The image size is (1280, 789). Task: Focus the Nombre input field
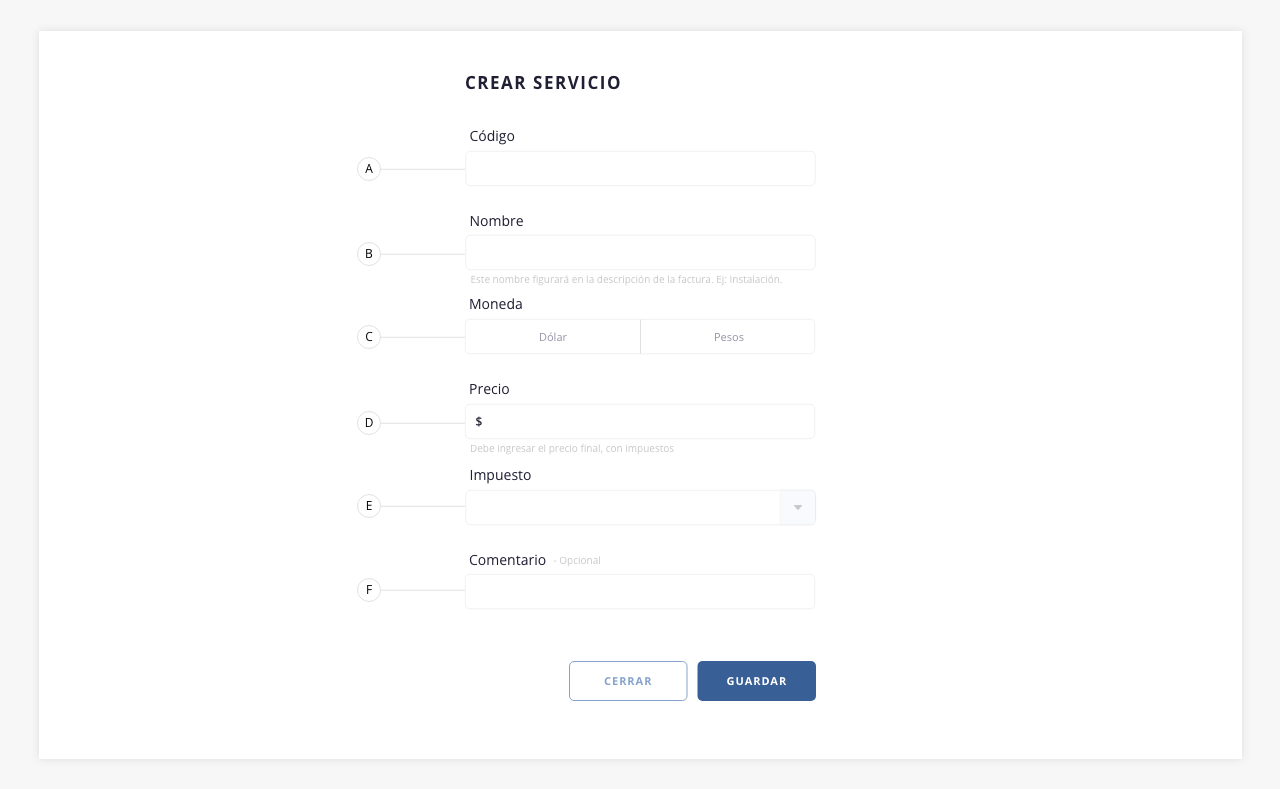(x=640, y=253)
